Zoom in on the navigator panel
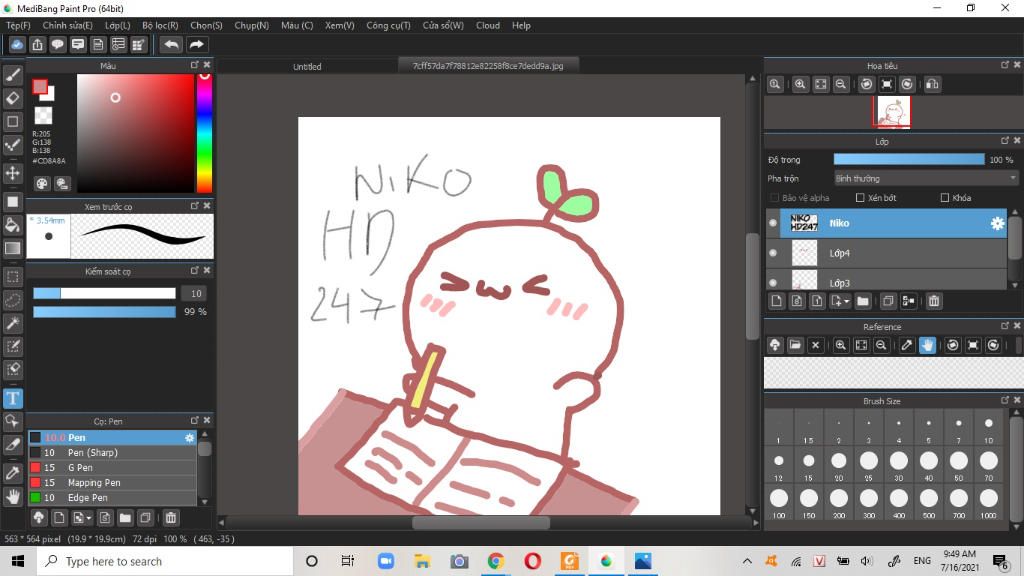Image resolution: width=1024 pixels, height=576 pixels. [800, 84]
